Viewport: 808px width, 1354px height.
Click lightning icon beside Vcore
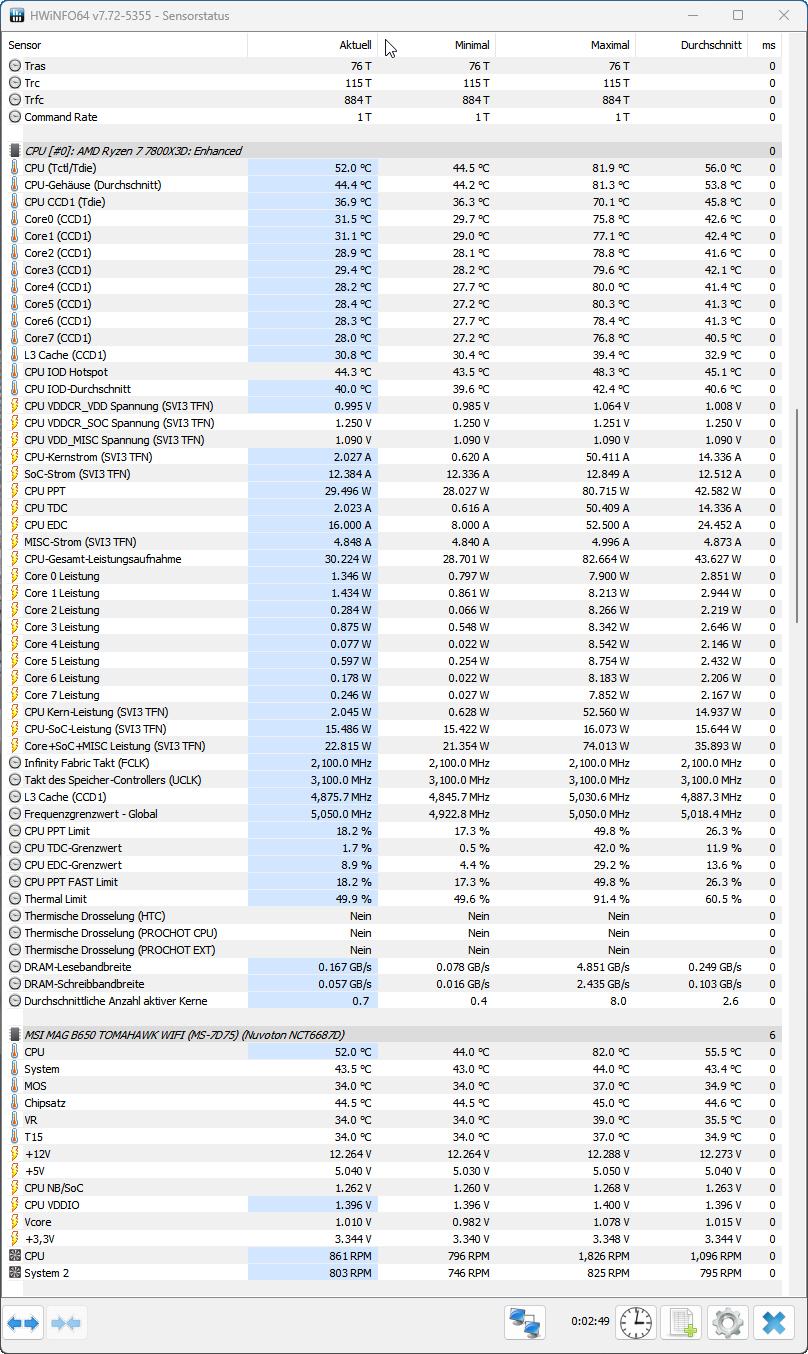click(15, 1222)
